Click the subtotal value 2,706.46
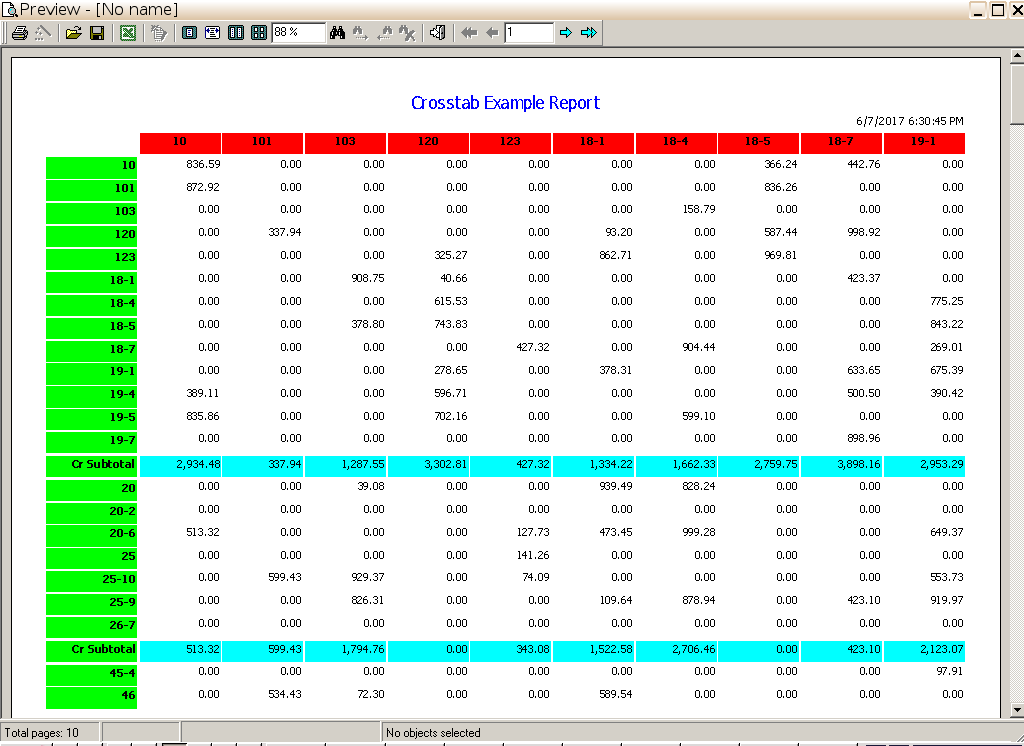1024x746 pixels. point(694,650)
